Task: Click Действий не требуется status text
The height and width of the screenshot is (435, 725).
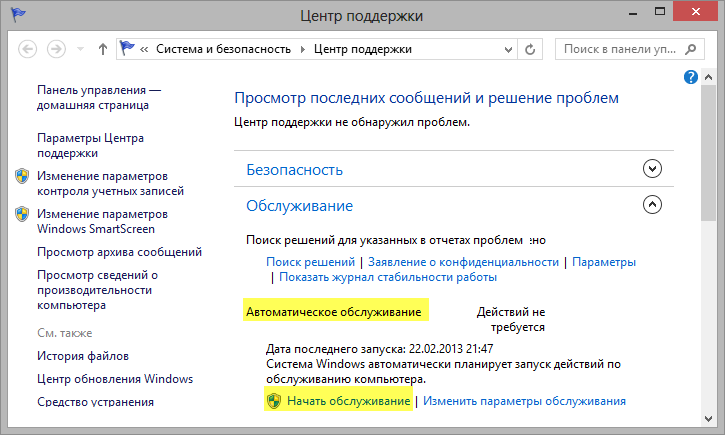Action: click(511, 319)
